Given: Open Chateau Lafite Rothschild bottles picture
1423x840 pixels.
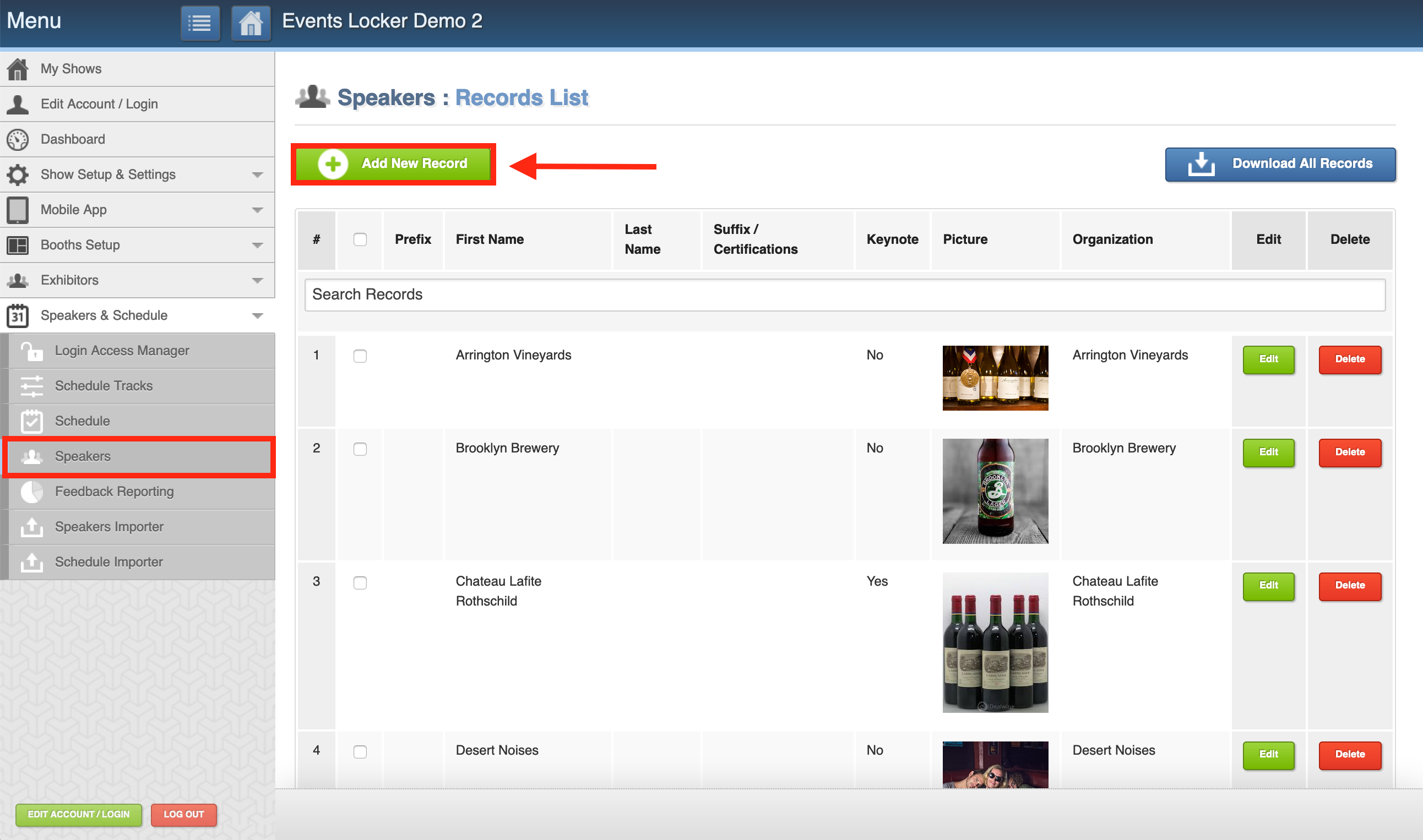Looking at the screenshot, I should pos(995,642).
